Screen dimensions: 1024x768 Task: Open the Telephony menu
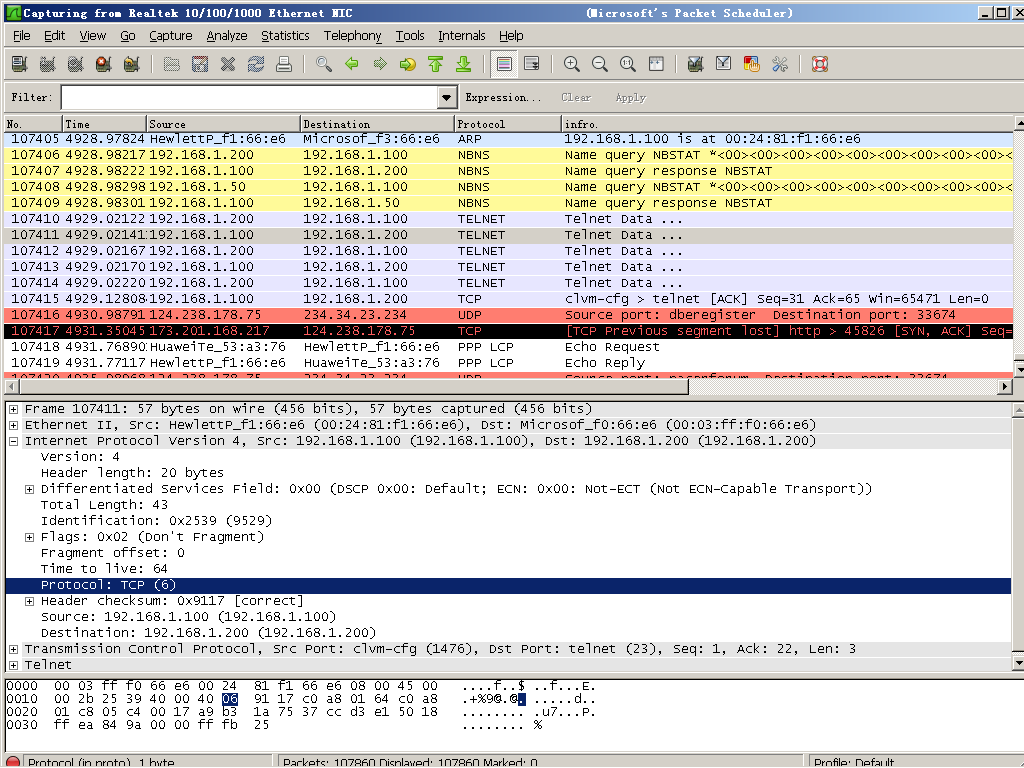click(352, 36)
